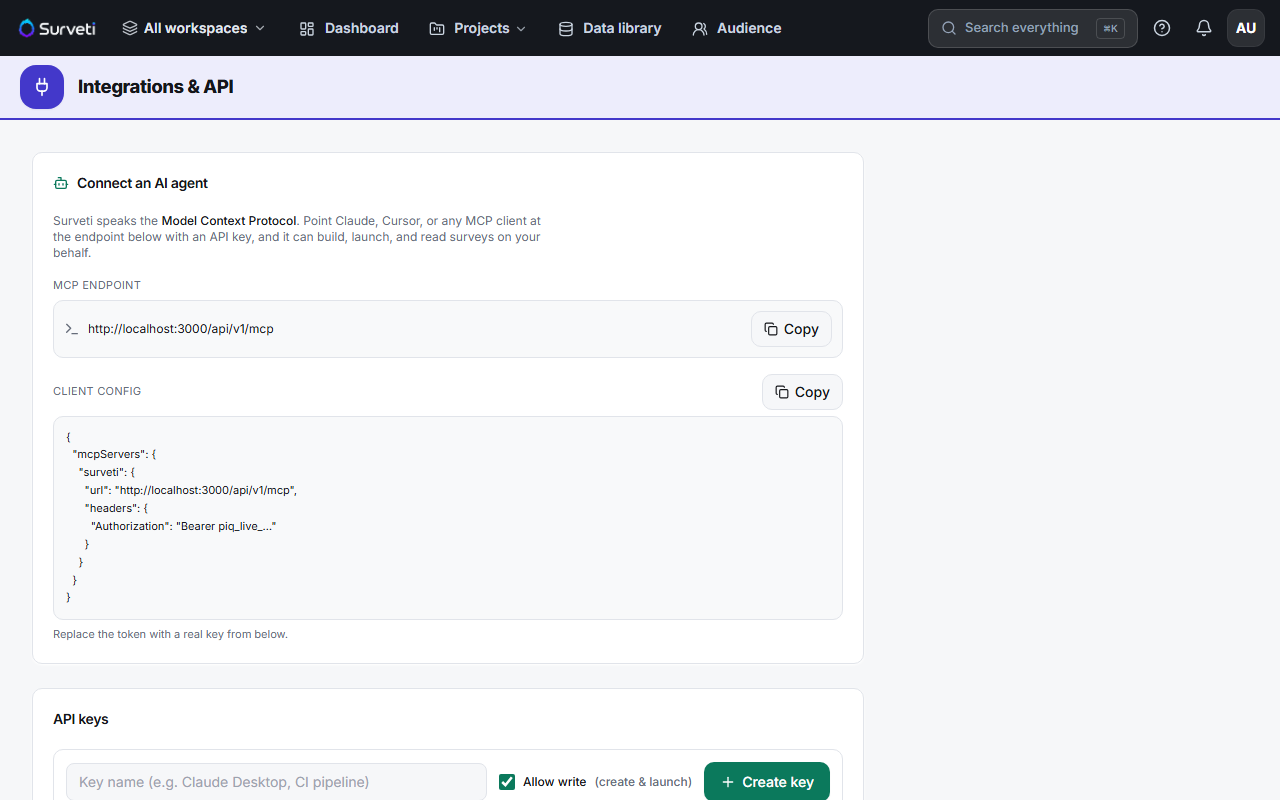The width and height of the screenshot is (1280, 800).
Task: Go to the Dashboard tab
Action: [349, 28]
